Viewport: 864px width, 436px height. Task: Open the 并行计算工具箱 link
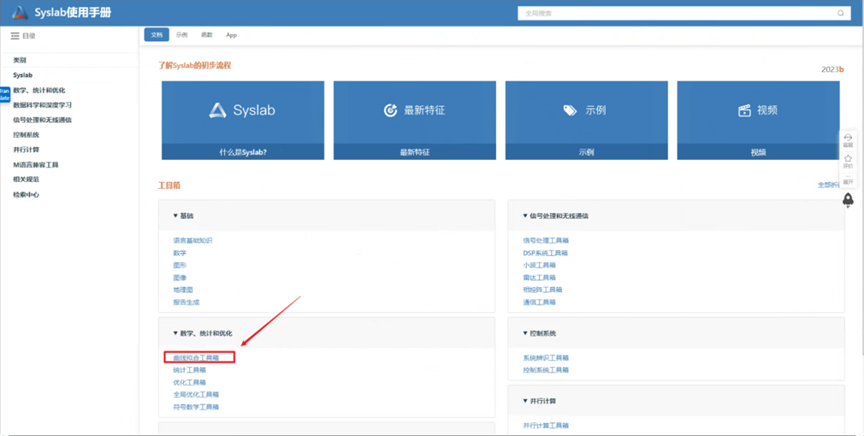(546, 426)
